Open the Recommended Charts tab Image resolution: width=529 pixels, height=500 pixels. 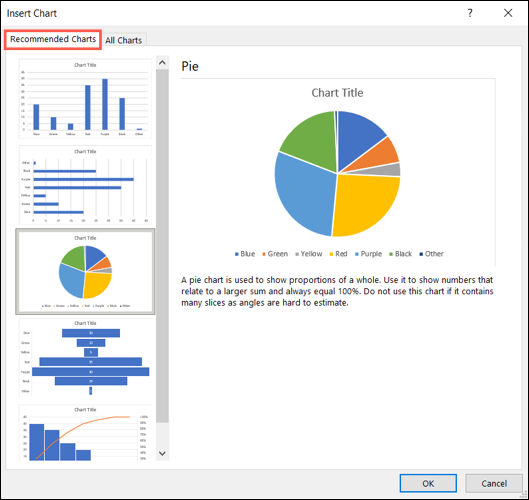[53, 39]
